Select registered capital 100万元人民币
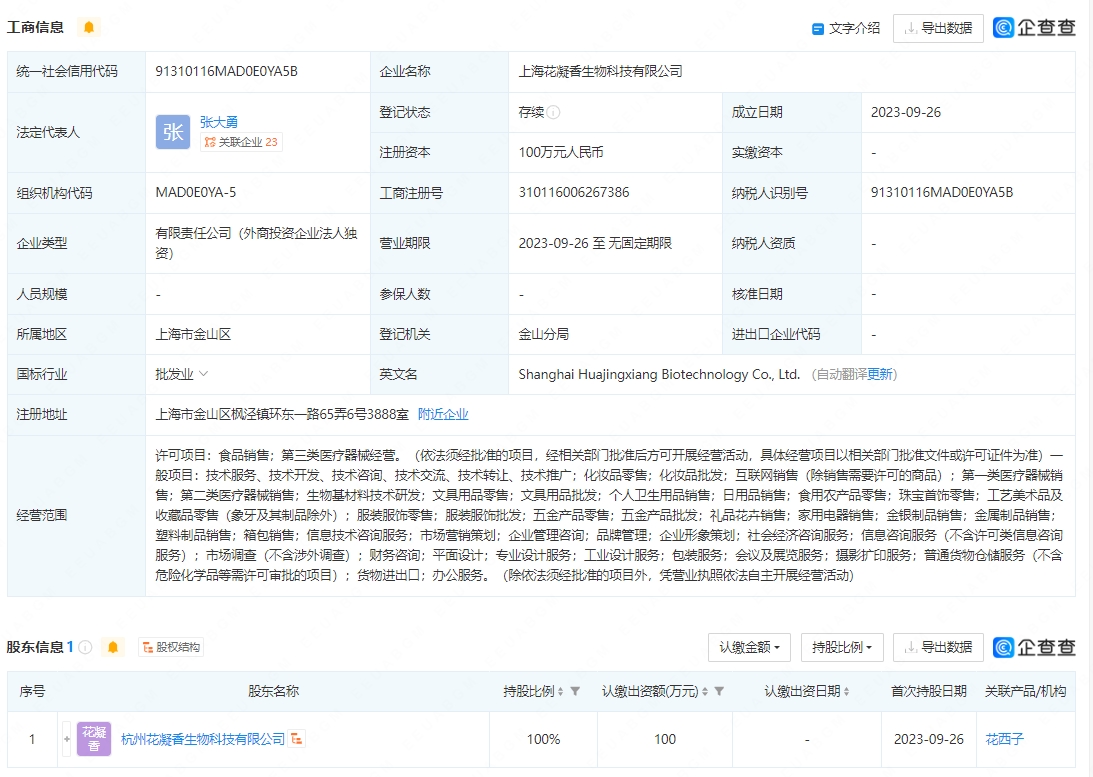This screenshot has height=777, width=1093. coord(560,153)
